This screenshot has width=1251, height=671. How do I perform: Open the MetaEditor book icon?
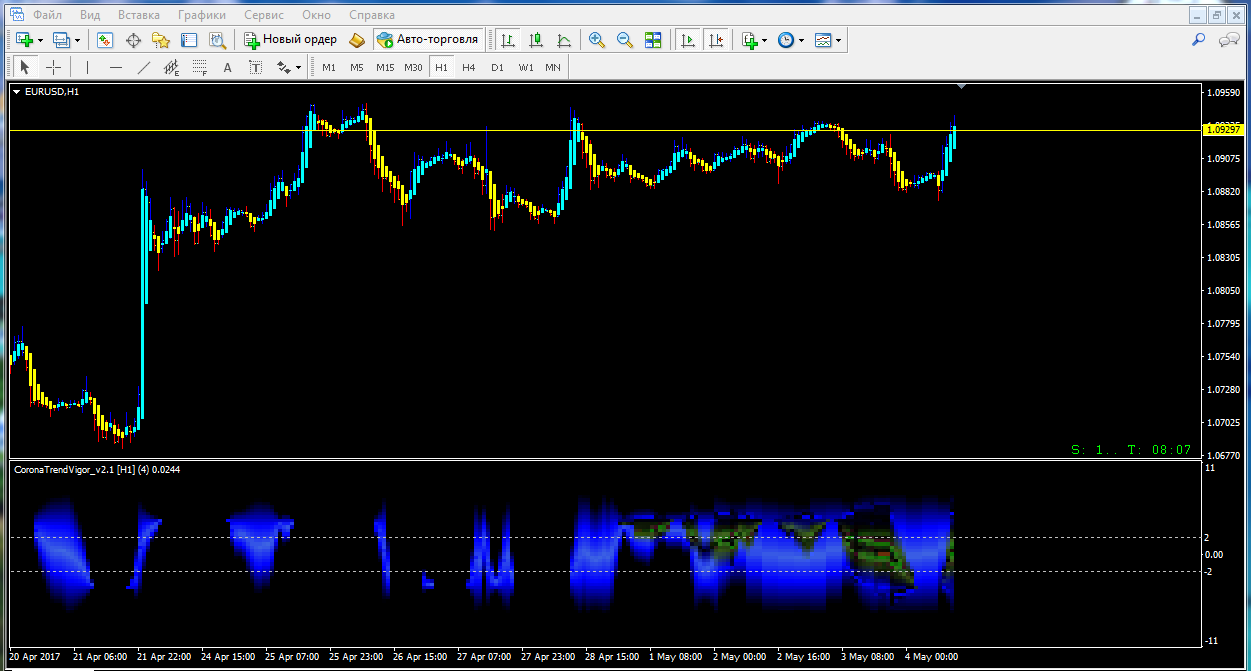coord(357,40)
